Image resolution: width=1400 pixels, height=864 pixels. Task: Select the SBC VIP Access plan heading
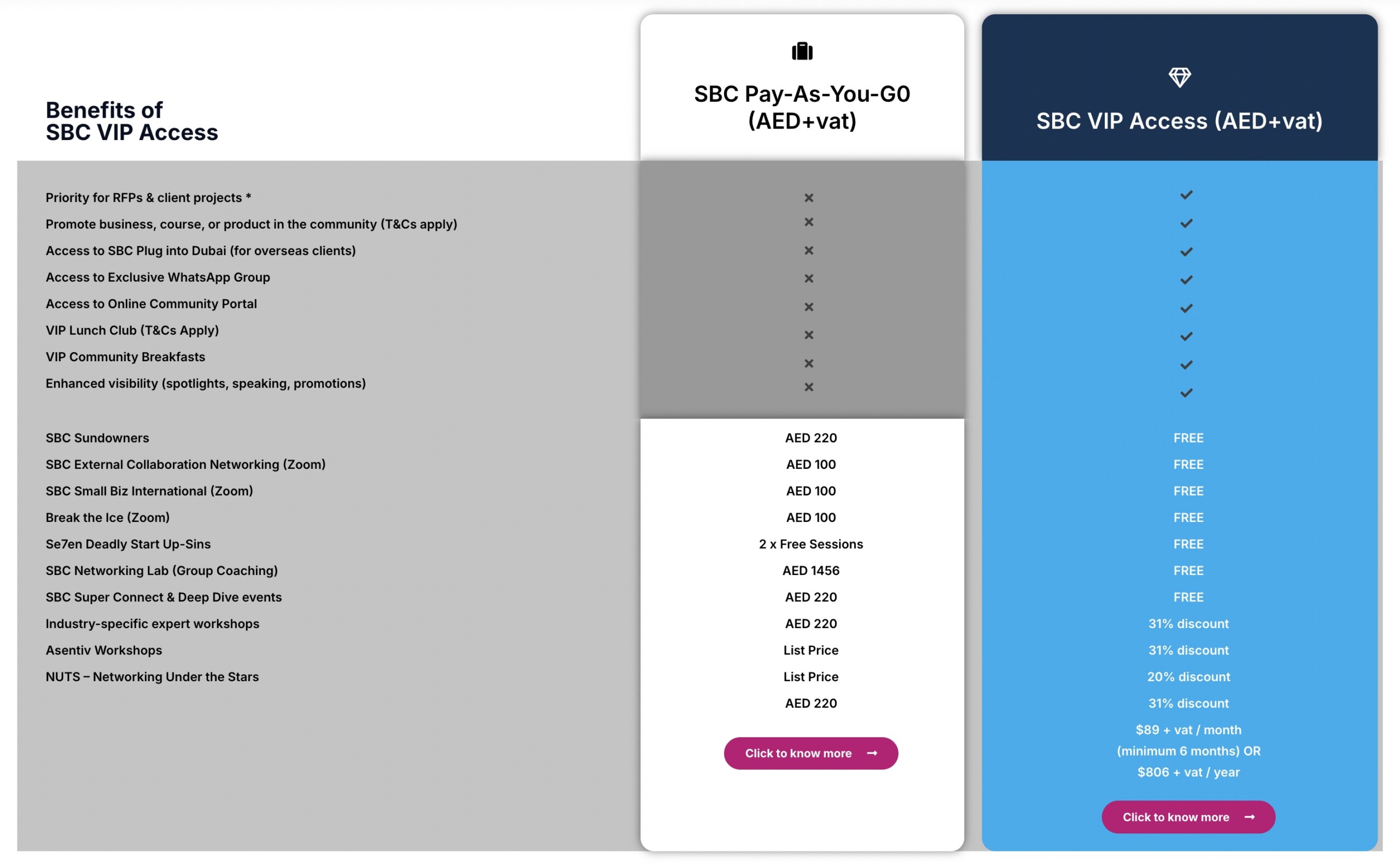1179,121
